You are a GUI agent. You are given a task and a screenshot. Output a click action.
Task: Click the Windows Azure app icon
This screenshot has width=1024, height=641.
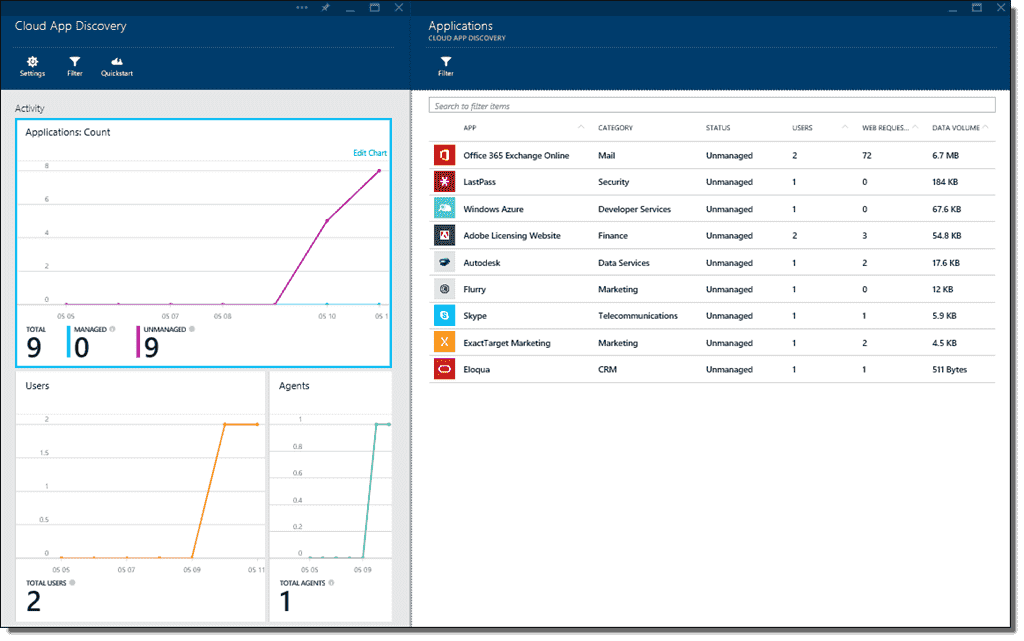pyautogui.click(x=444, y=208)
